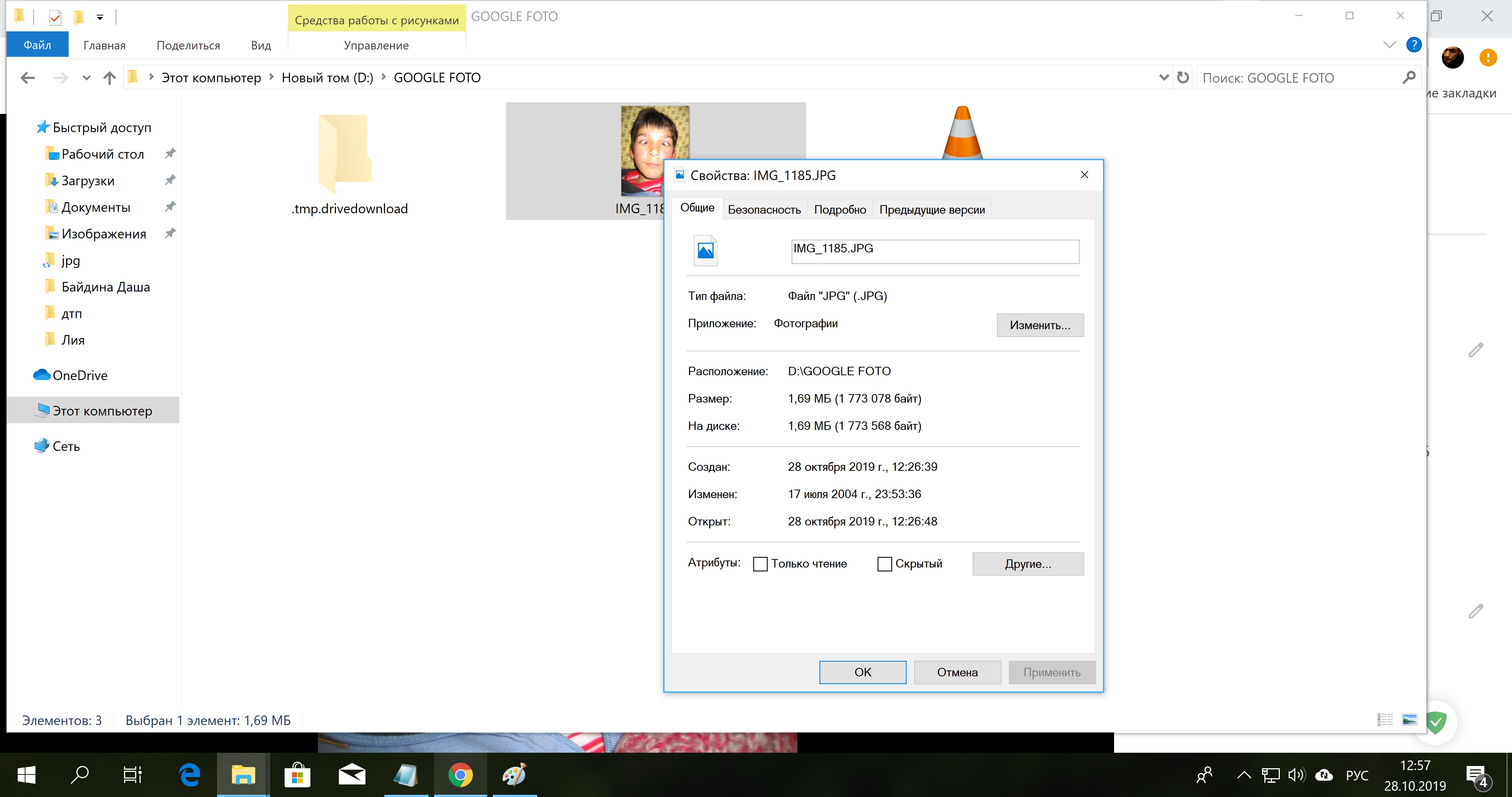Image resolution: width=1512 pixels, height=797 pixels.
Task: Select OneDrive in the navigation pane
Action: tap(80, 375)
